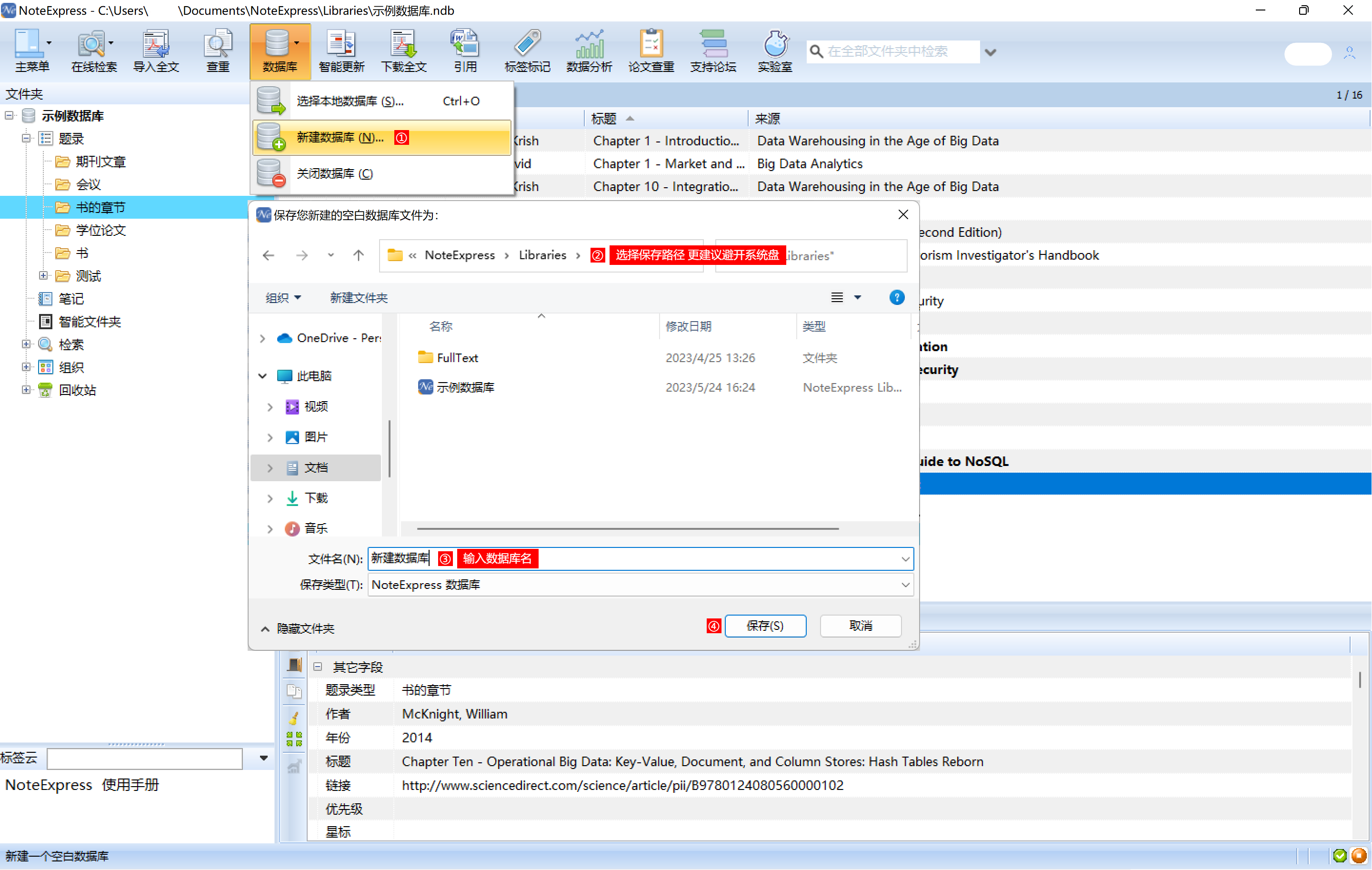Select 学位论文 folder in tree
The height and width of the screenshot is (870, 1372).
(101, 230)
